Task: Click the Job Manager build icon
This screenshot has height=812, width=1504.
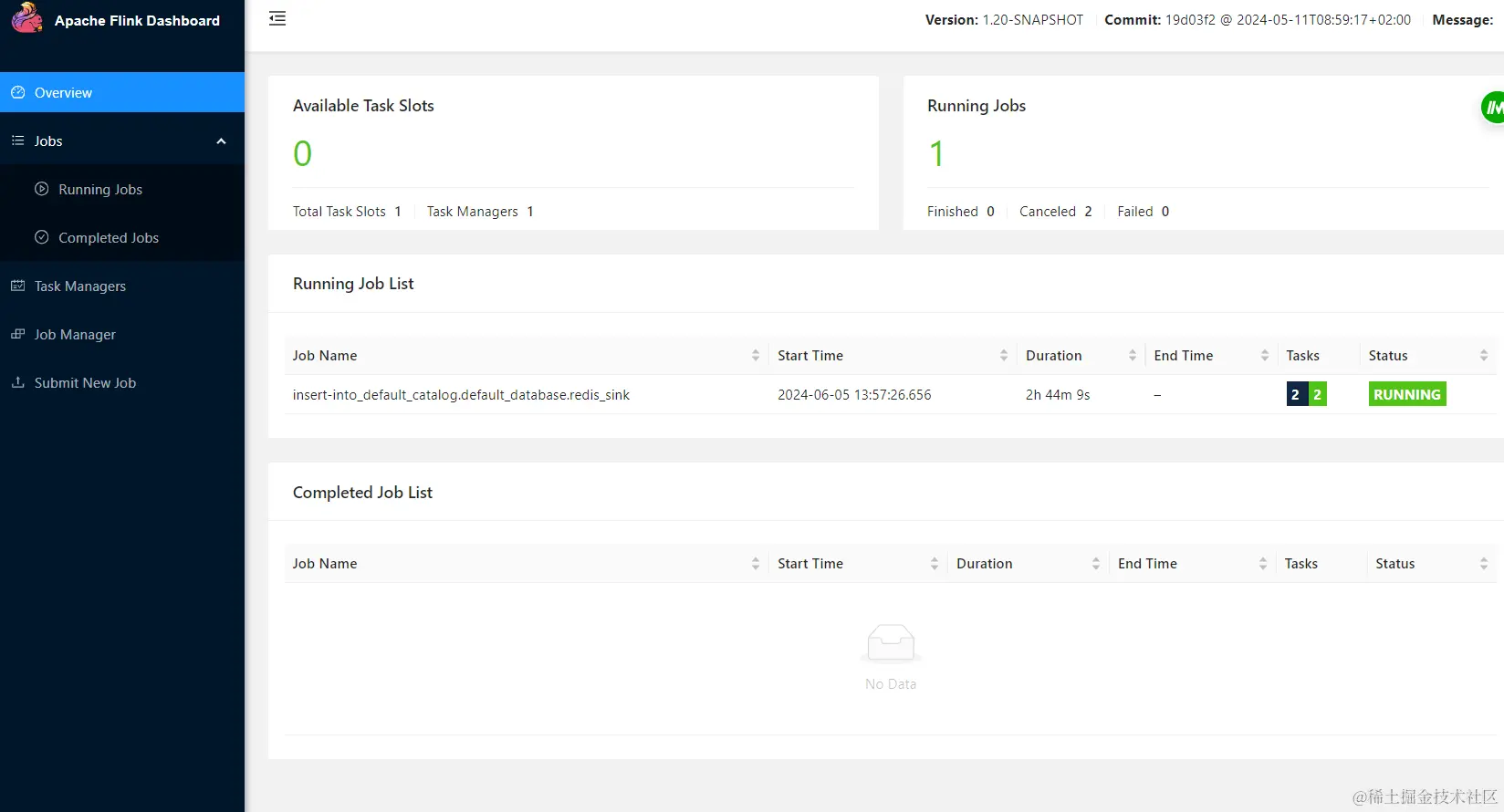Action: (x=17, y=334)
